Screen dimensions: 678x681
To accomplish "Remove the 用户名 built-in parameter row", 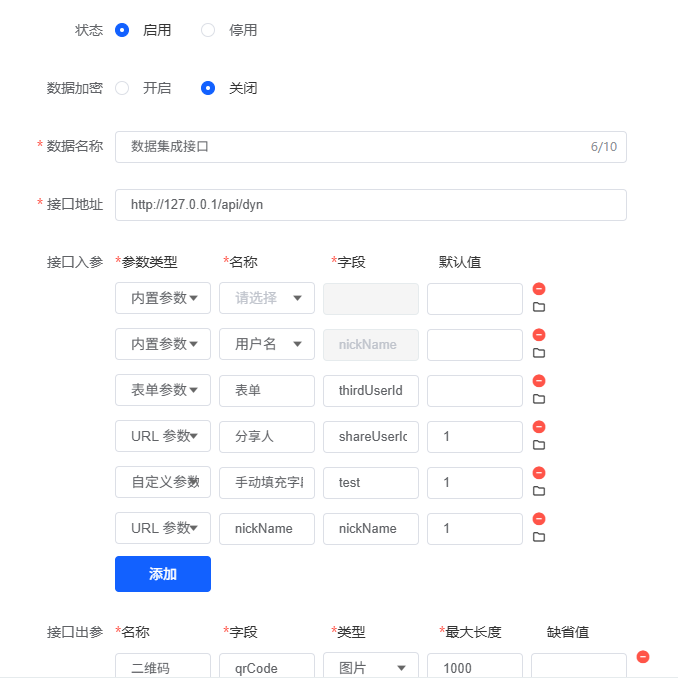I will coord(539,335).
